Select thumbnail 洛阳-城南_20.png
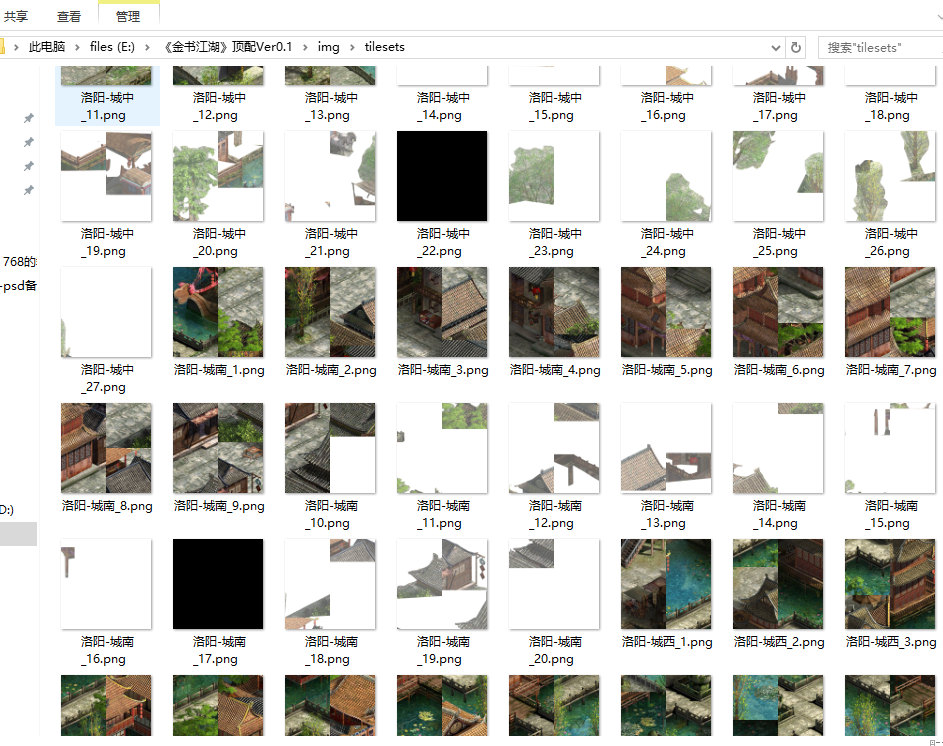The image size is (943, 746). tap(554, 584)
